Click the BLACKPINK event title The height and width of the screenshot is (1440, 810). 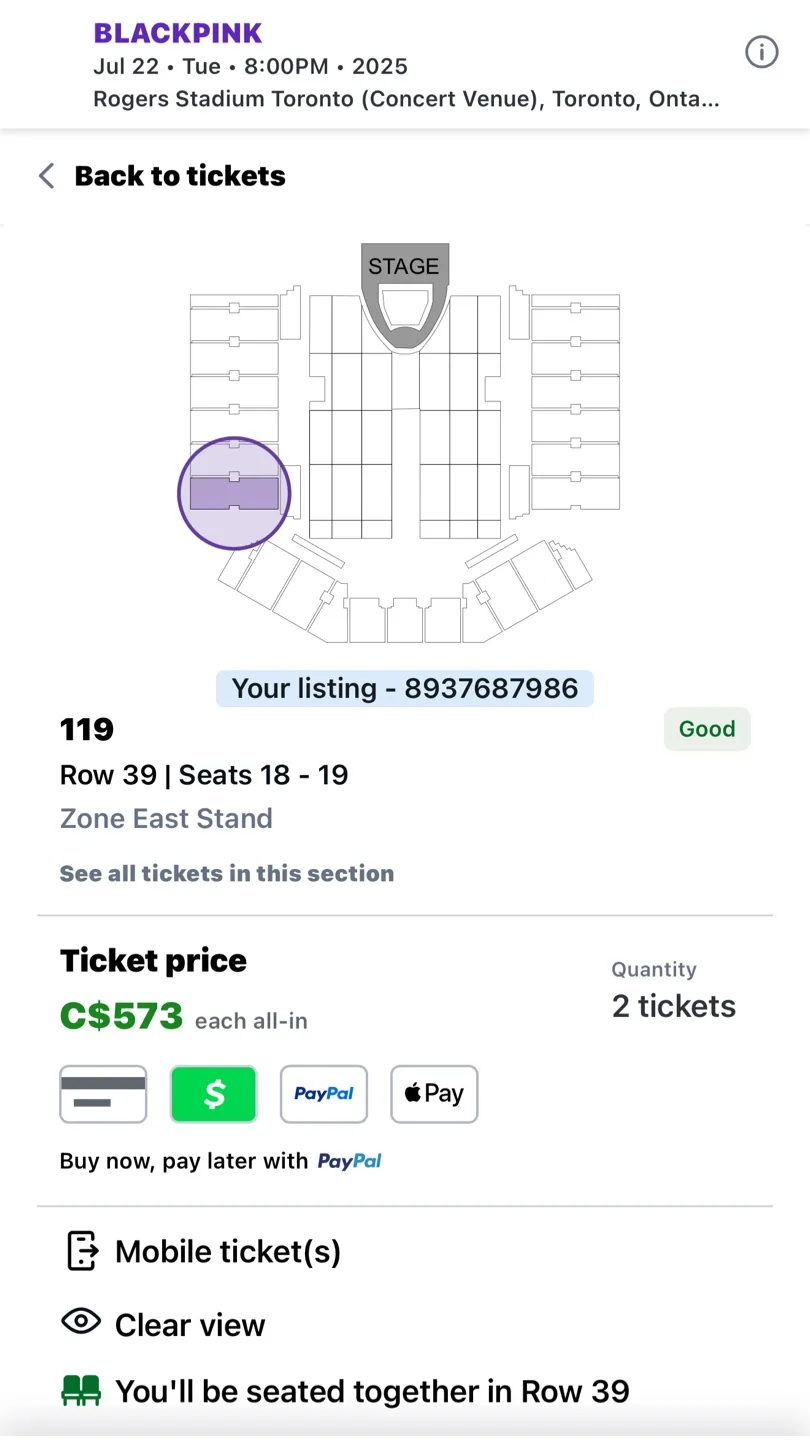(178, 33)
